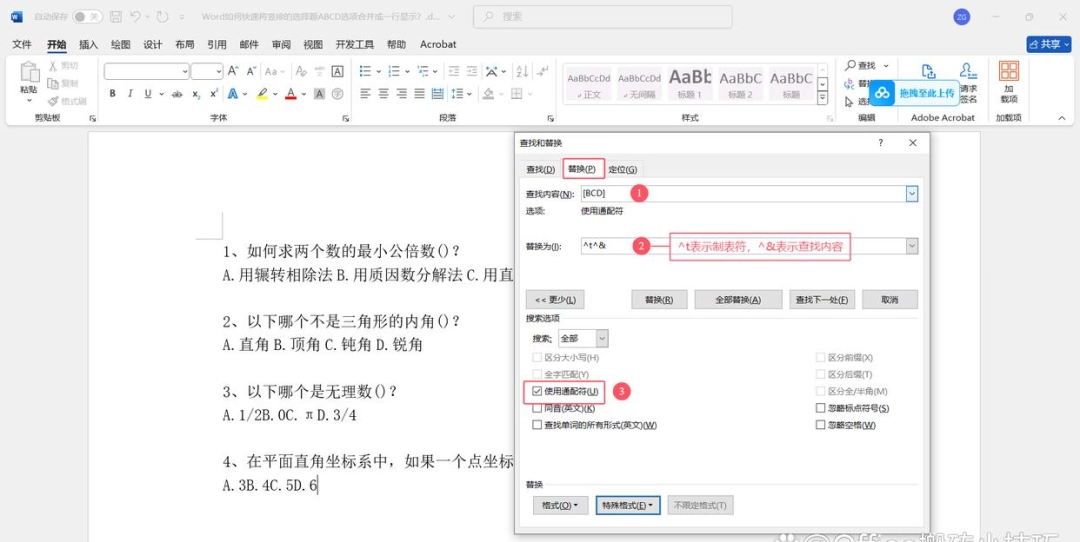Image resolution: width=1080 pixels, height=542 pixels.
Task: Open multilevel list icon
Action: click(x=423, y=71)
